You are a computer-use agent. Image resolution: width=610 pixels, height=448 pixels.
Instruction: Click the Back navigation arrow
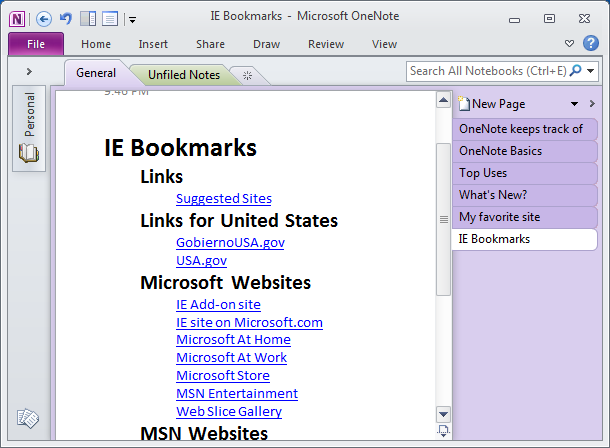pos(44,19)
